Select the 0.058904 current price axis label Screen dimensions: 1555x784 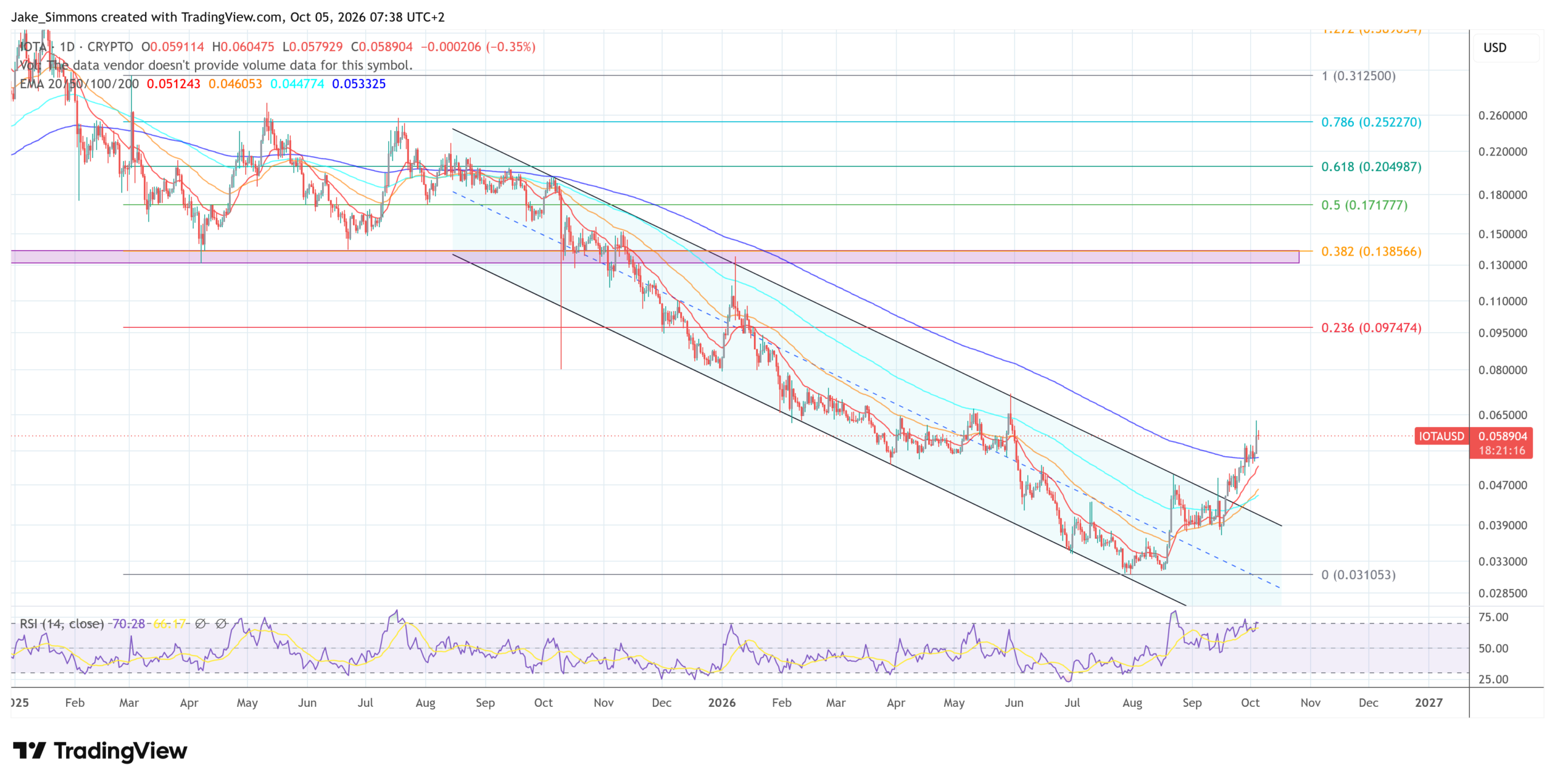point(1502,436)
